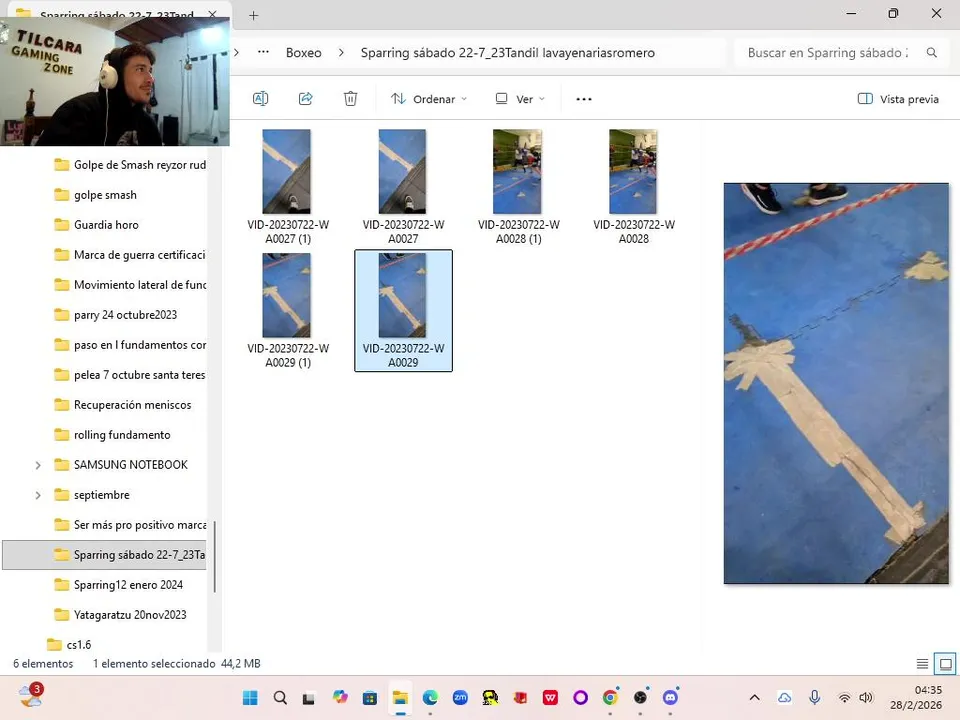Open the paso en I fundamentos folder

click(130, 345)
